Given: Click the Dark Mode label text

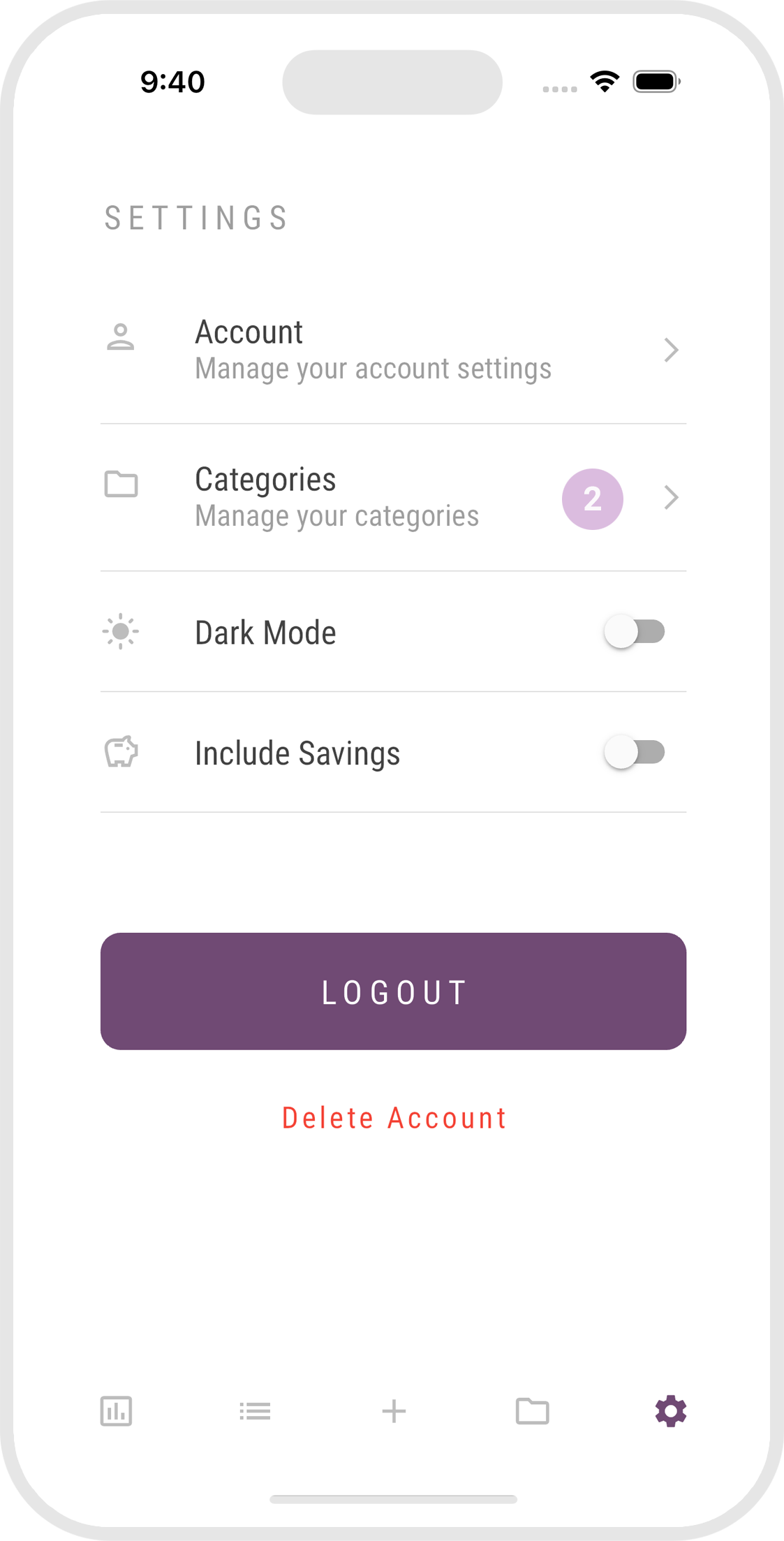Looking at the screenshot, I should coord(265,633).
